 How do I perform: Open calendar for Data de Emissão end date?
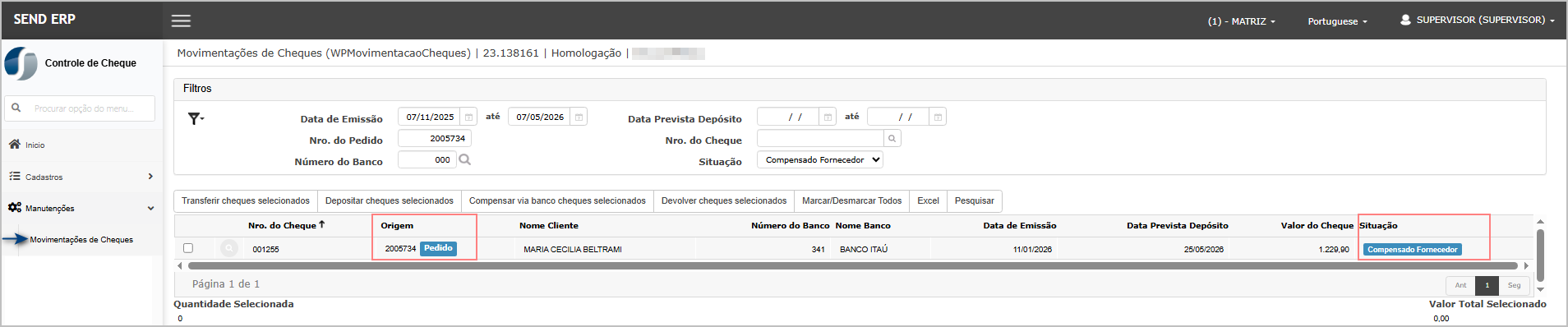tap(579, 117)
